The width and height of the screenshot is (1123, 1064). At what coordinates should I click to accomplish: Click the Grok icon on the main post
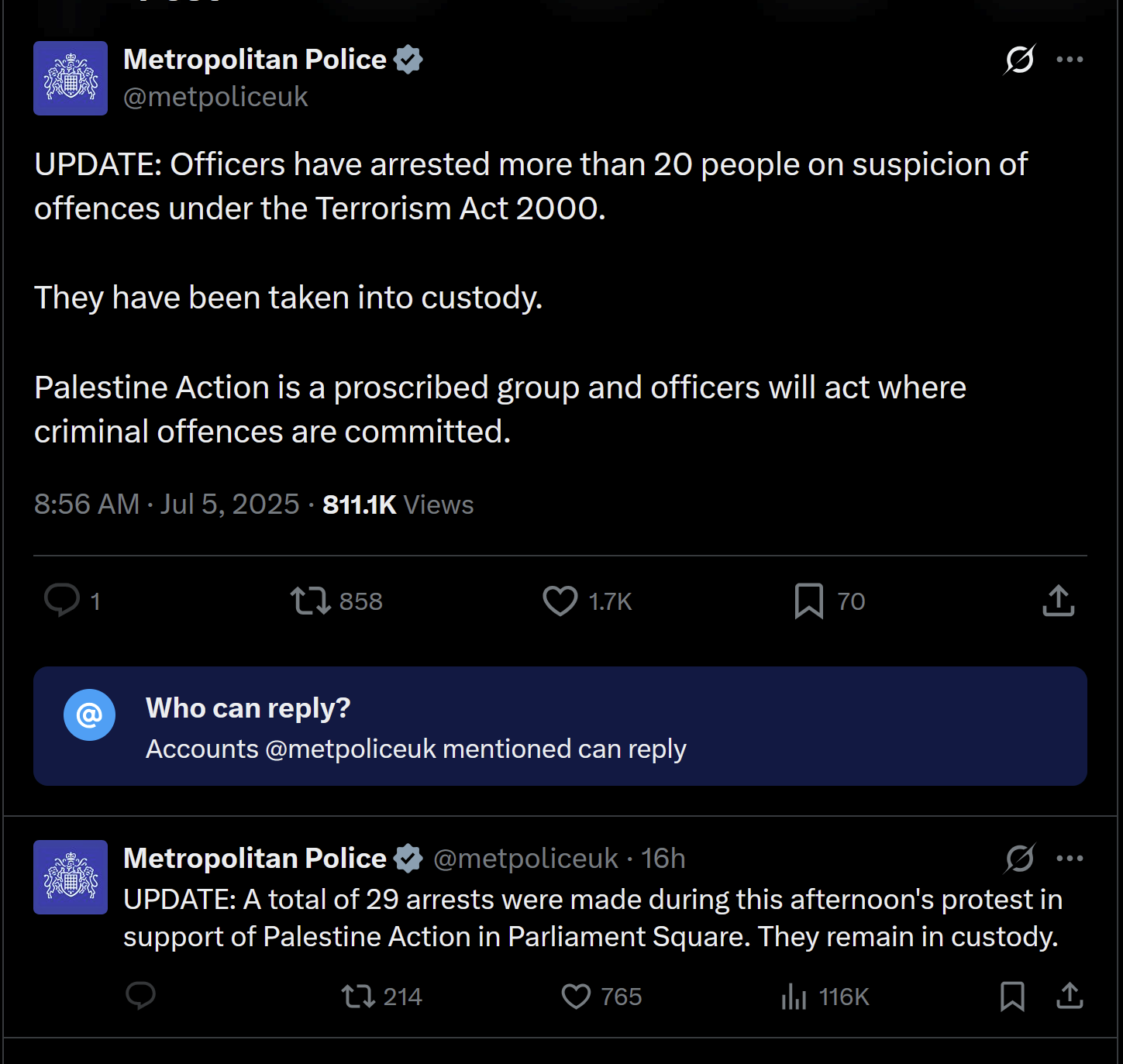coord(1019,60)
